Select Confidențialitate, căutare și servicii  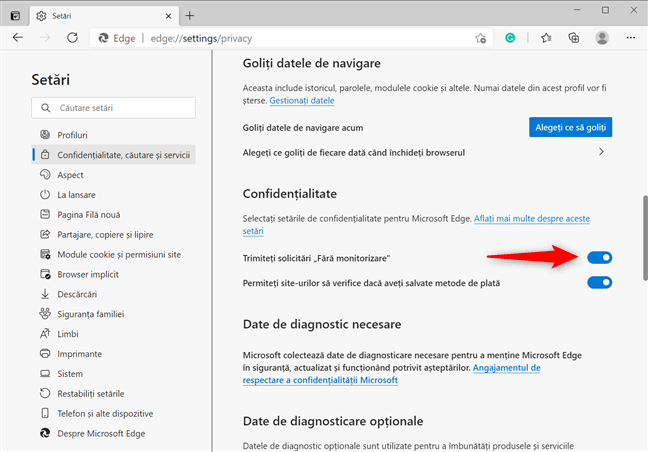point(113,155)
